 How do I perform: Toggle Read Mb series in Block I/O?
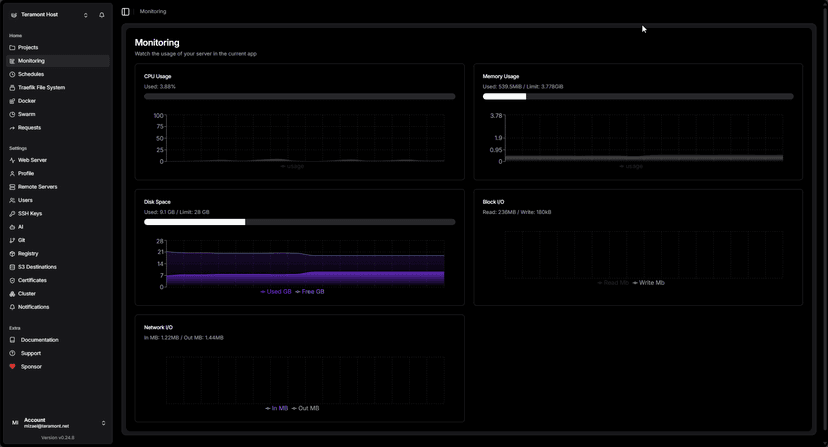[x=613, y=283]
